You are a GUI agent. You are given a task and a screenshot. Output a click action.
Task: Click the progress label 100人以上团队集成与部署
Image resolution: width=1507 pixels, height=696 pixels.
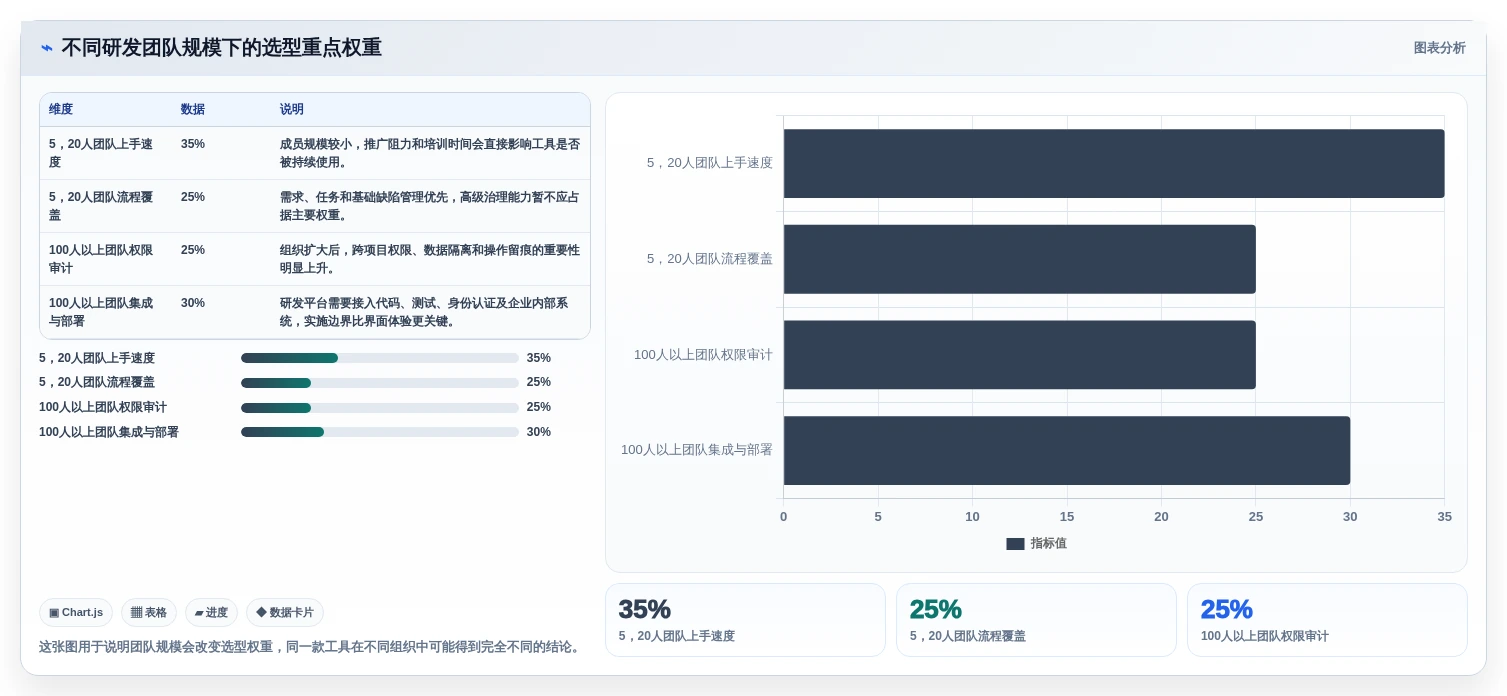point(109,432)
